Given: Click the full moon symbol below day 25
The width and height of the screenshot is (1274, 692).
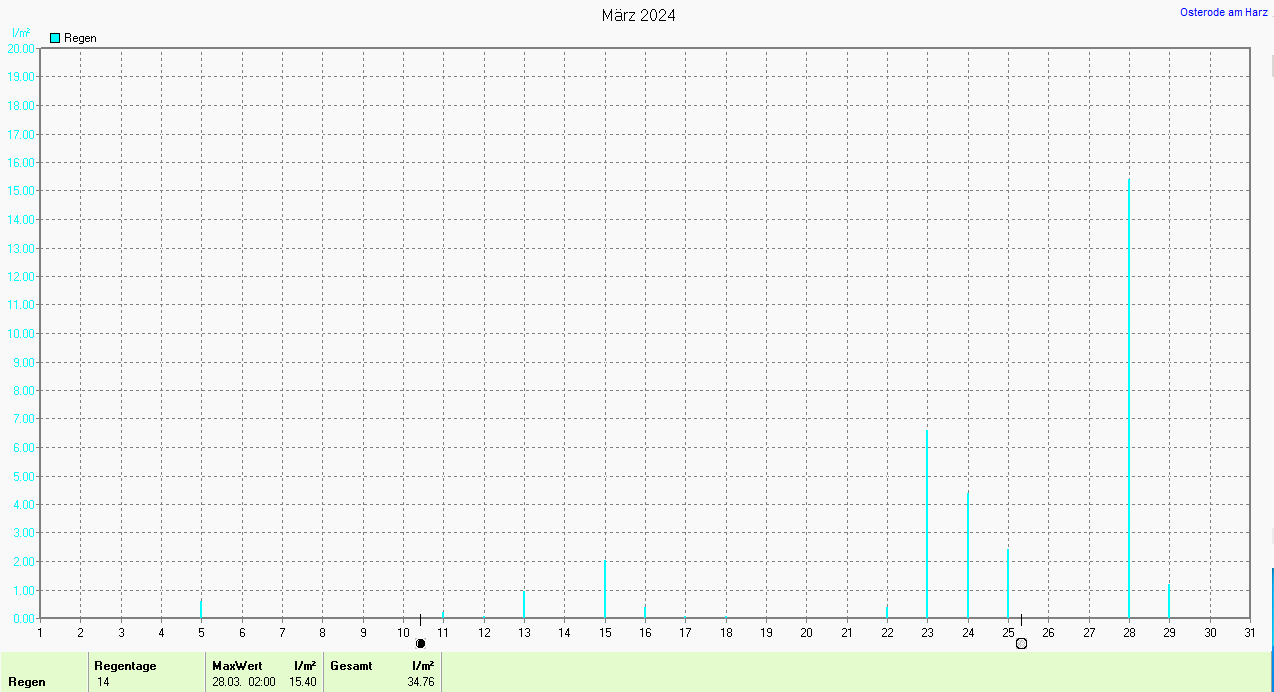Looking at the screenshot, I should coord(1021,643).
